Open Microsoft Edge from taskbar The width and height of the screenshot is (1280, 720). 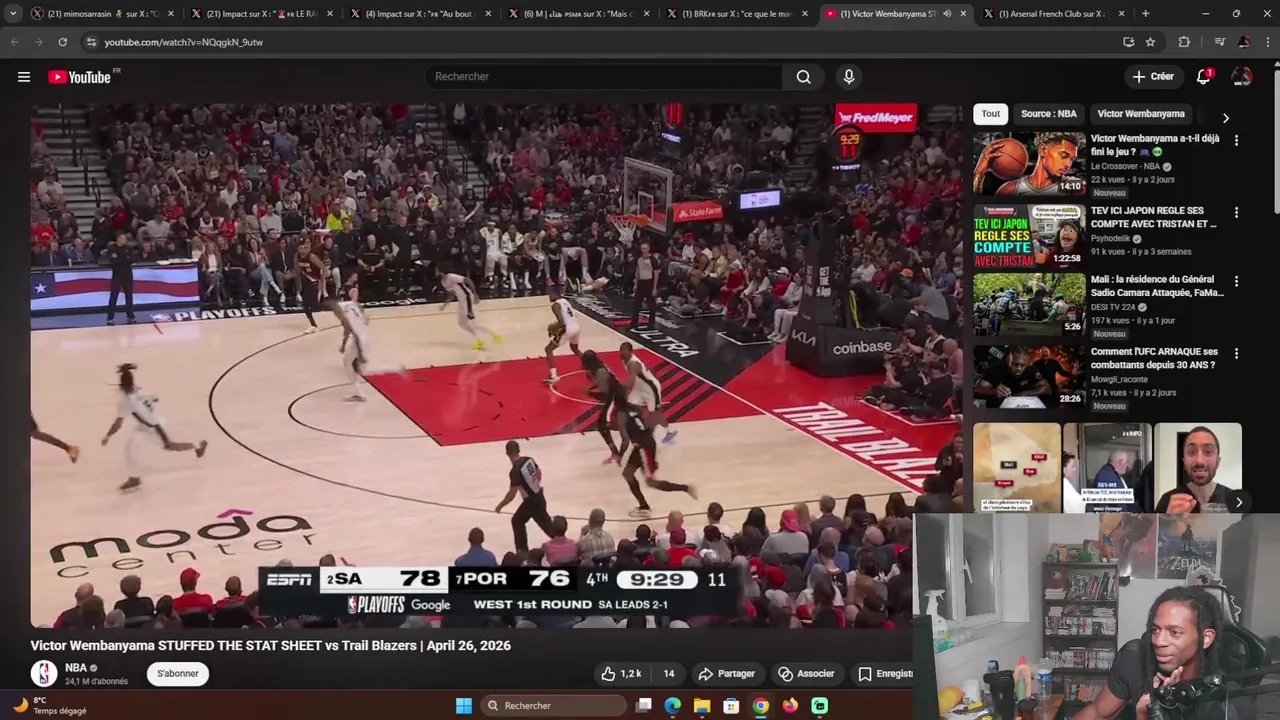click(673, 706)
